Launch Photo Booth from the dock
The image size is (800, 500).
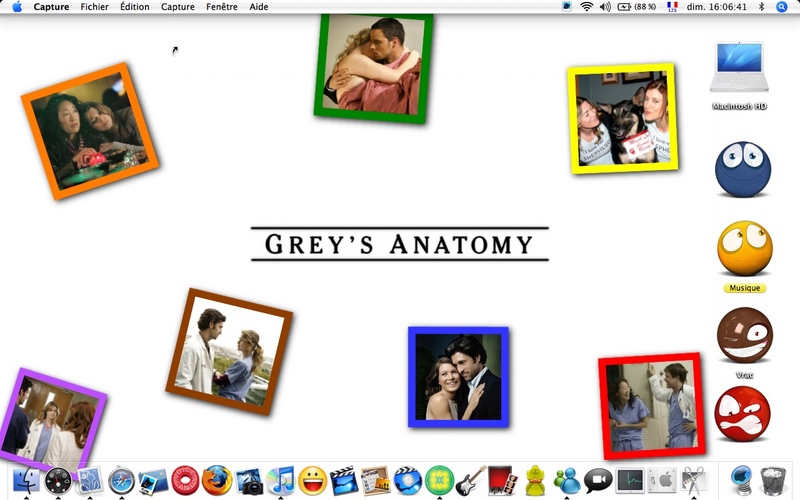tap(502, 481)
